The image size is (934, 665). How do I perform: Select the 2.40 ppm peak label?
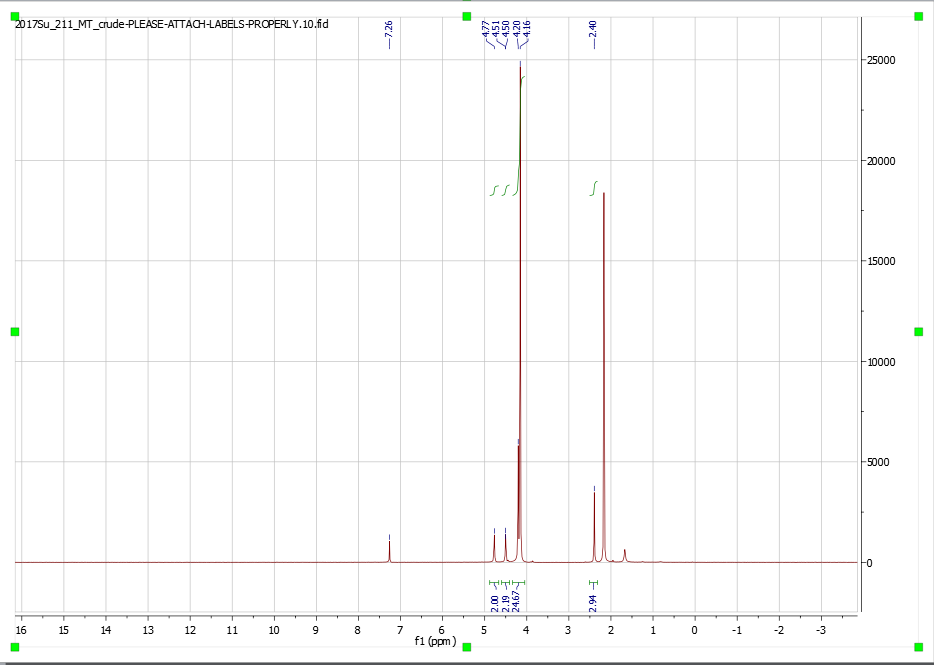[592, 28]
